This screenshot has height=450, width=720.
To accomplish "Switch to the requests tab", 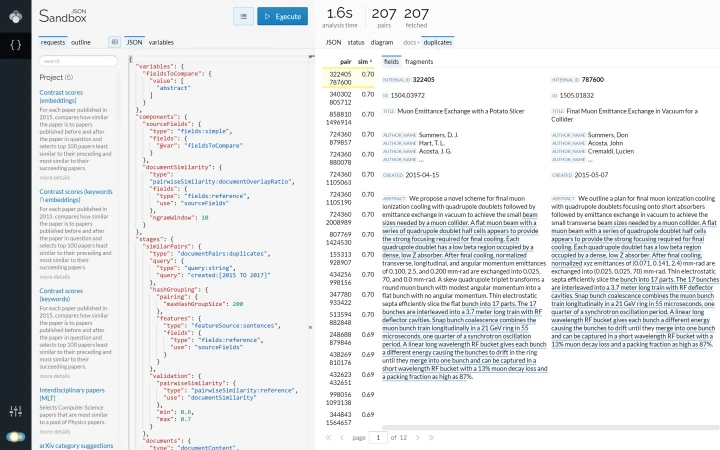I will coord(53,42).
